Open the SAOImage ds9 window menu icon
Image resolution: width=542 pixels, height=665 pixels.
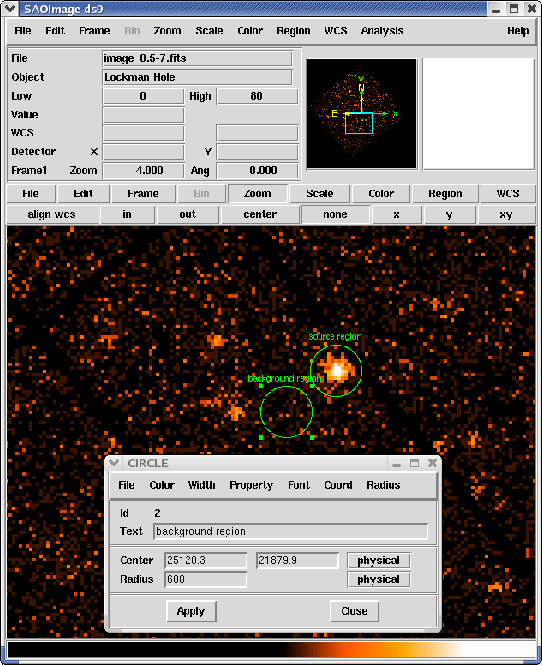tap(10, 8)
